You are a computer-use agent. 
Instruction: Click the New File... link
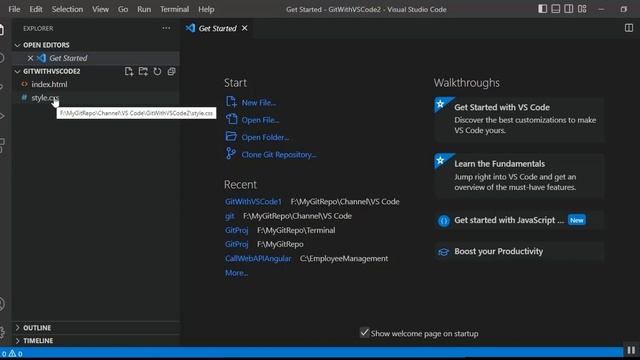[259, 102]
